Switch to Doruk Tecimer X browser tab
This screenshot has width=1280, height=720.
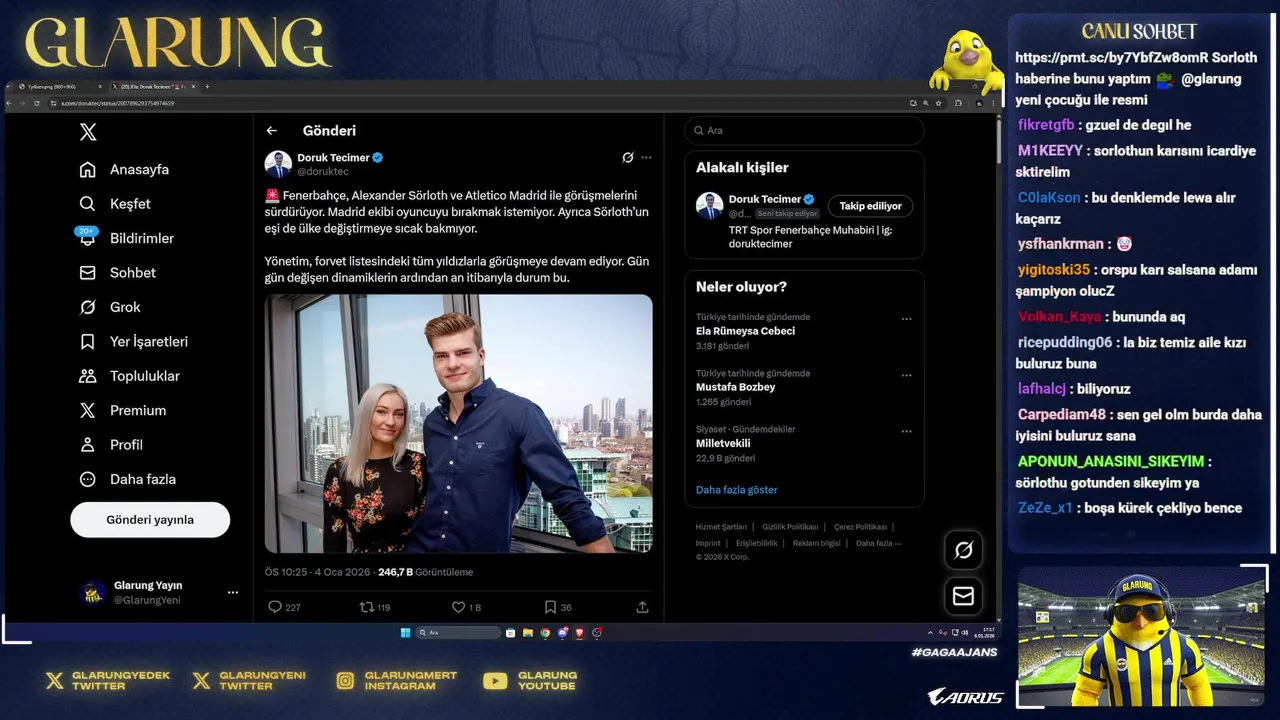(x=154, y=87)
